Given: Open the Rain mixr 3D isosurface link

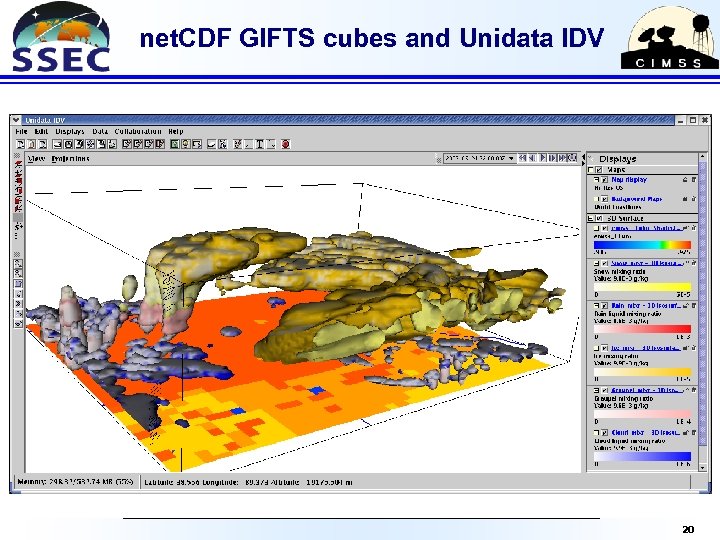Looking at the screenshot, I should click(x=646, y=305).
